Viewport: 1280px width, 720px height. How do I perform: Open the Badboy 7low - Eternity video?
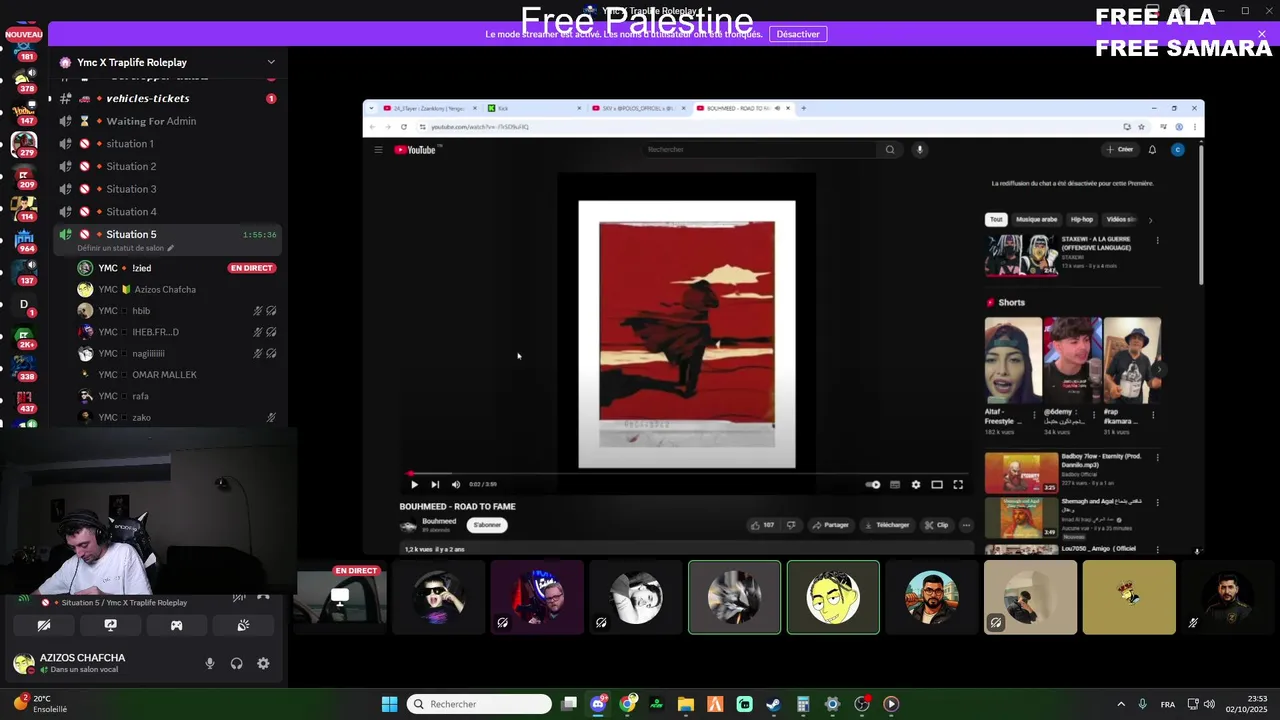click(x=1021, y=473)
